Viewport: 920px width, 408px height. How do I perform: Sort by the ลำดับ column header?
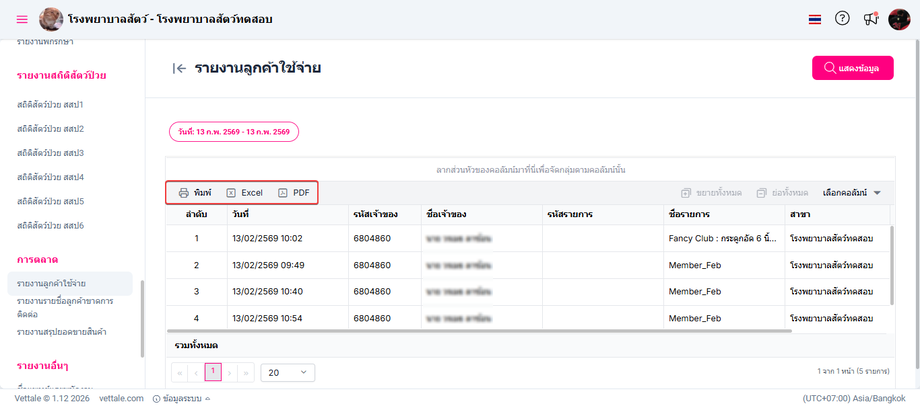[197, 214]
